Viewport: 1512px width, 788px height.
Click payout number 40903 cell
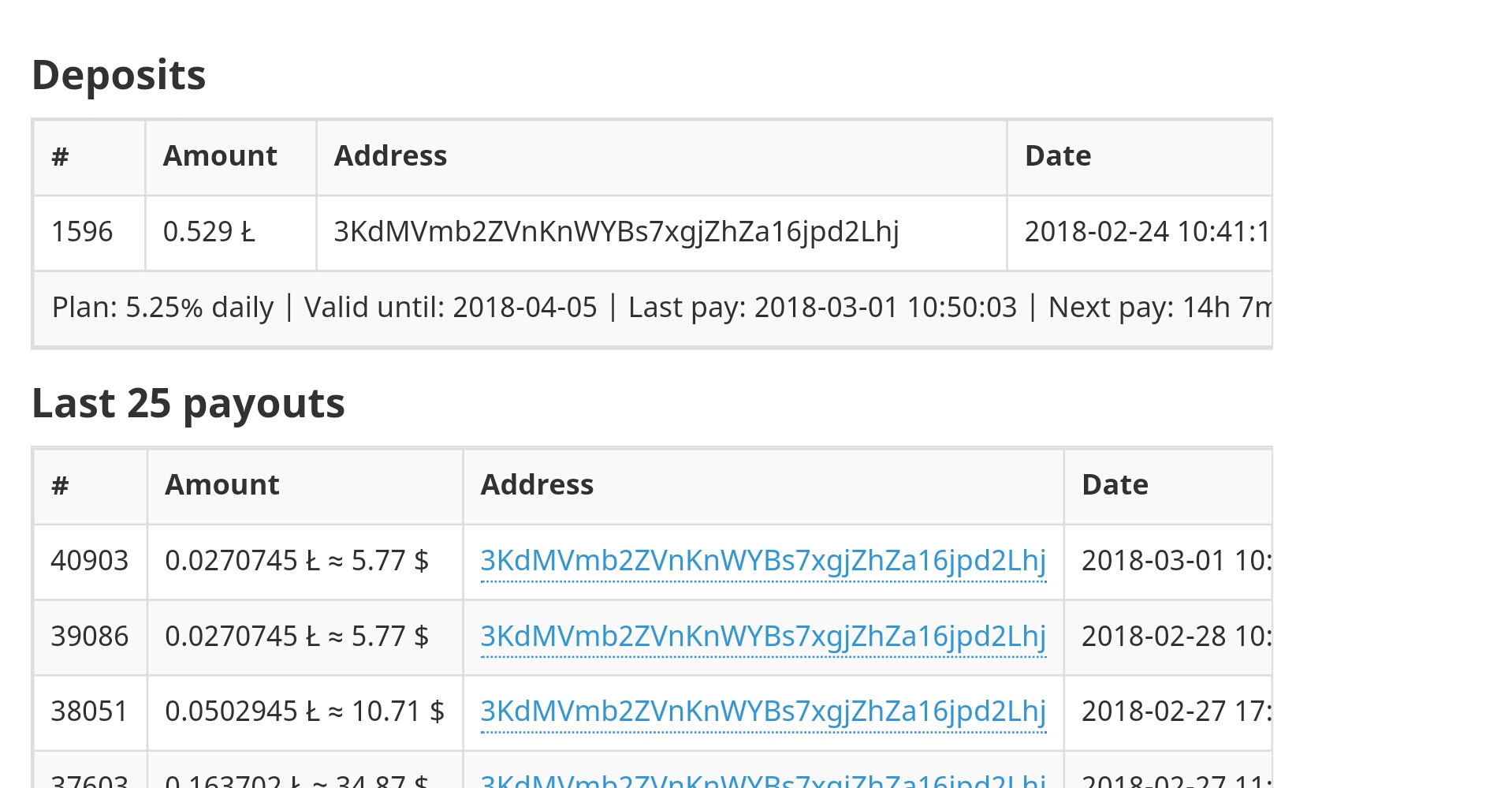pyautogui.click(x=90, y=562)
